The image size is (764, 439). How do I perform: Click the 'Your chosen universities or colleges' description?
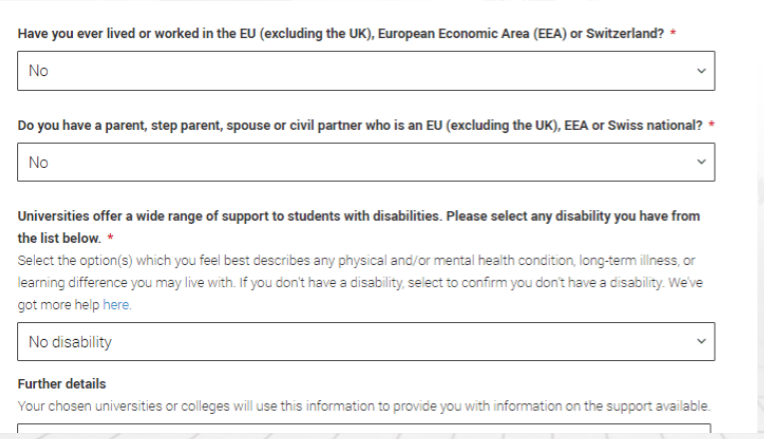click(363, 406)
